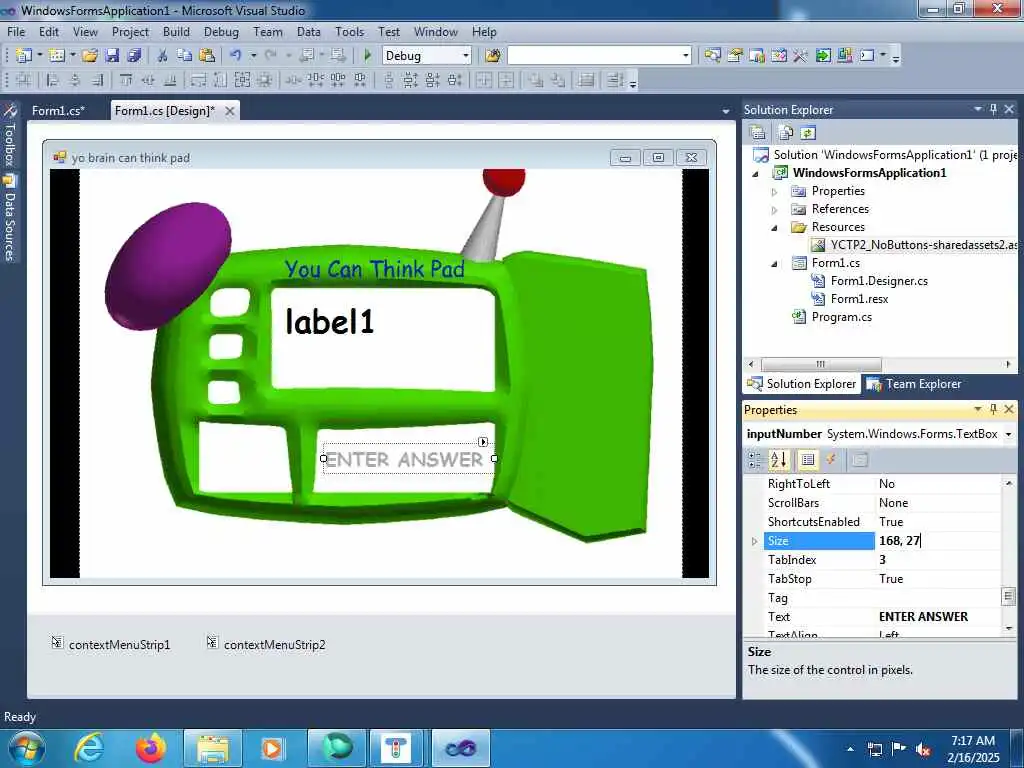The width and height of the screenshot is (1024, 768).
Task: Pin the Properties panel
Action: pos(993,409)
